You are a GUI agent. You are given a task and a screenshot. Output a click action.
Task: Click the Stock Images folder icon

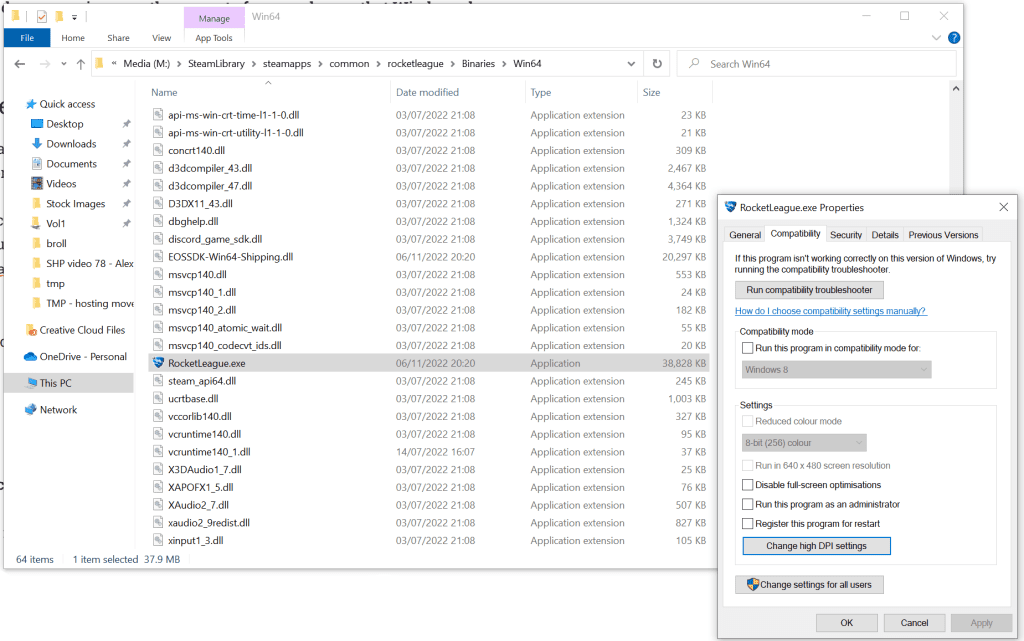coord(37,203)
